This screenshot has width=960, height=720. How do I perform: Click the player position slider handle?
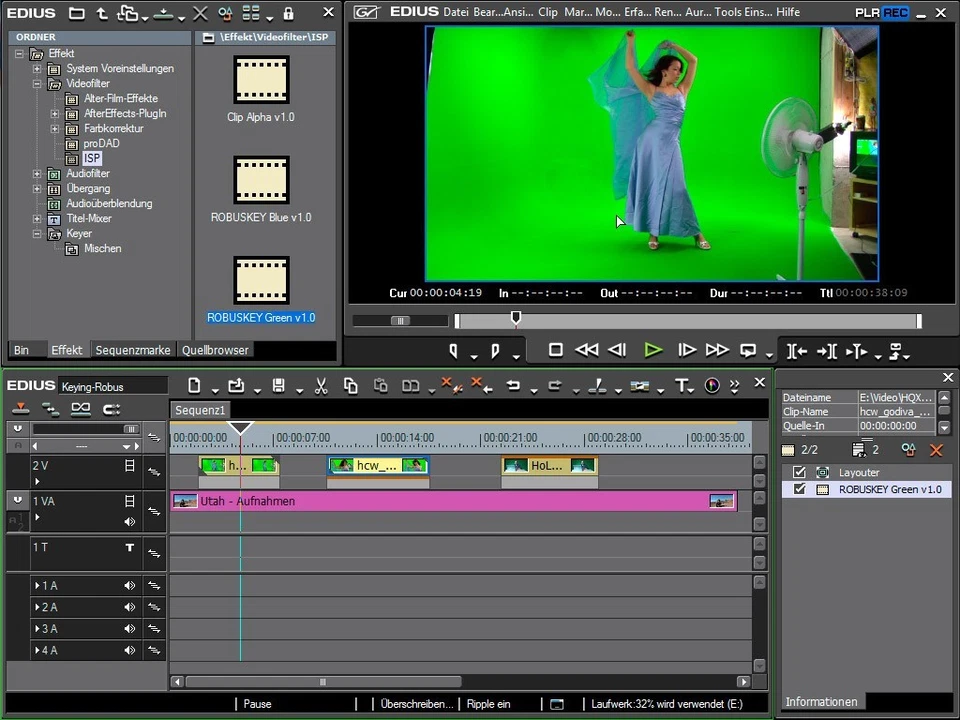(516, 318)
